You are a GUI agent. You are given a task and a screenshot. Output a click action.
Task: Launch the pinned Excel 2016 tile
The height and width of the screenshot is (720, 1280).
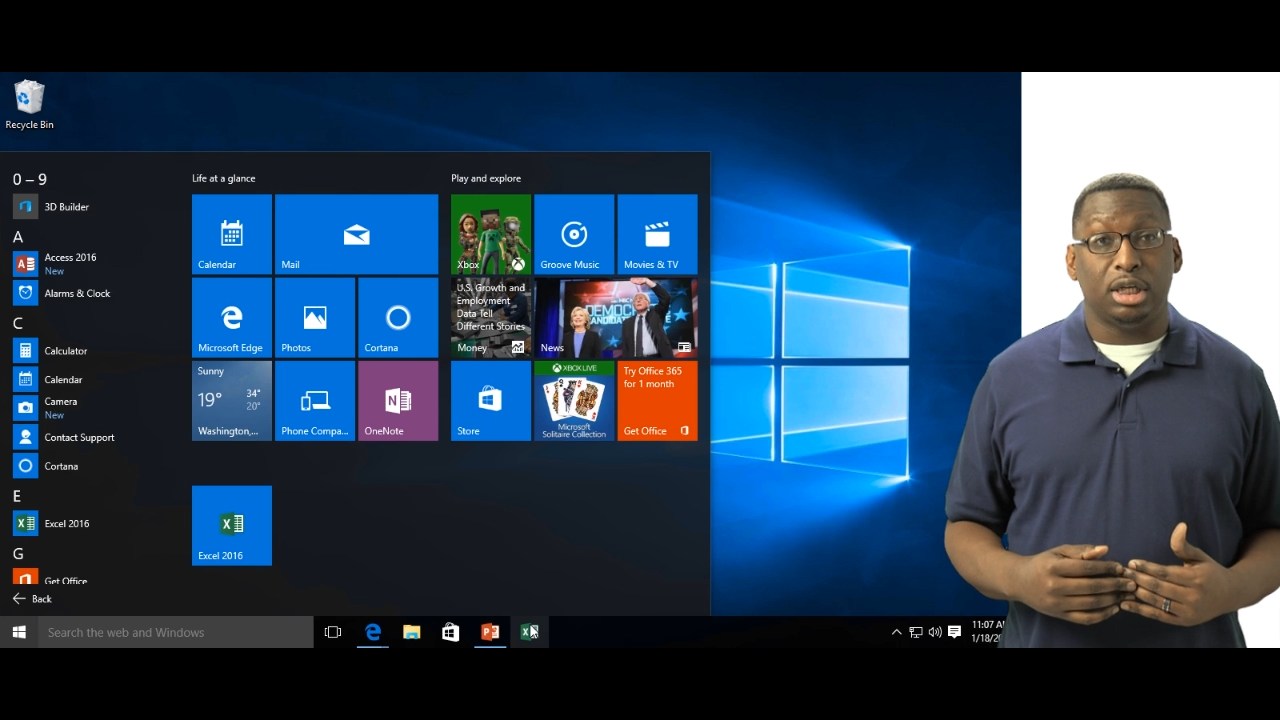(x=232, y=525)
